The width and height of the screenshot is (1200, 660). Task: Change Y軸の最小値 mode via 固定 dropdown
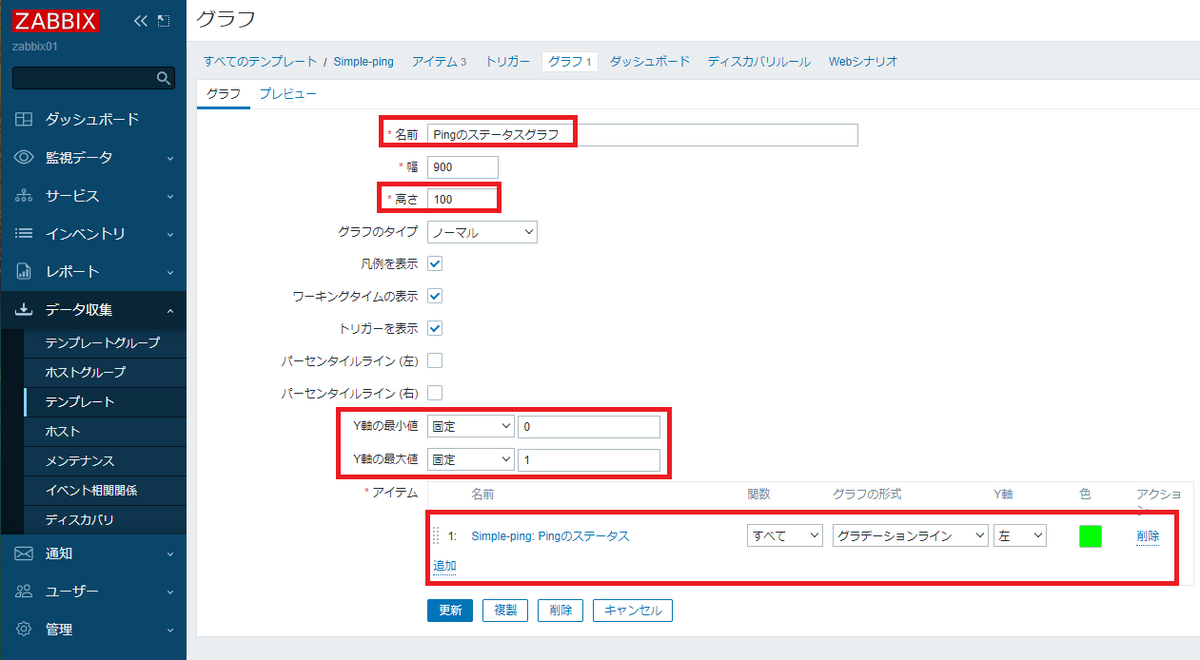(x=470, y=426)
